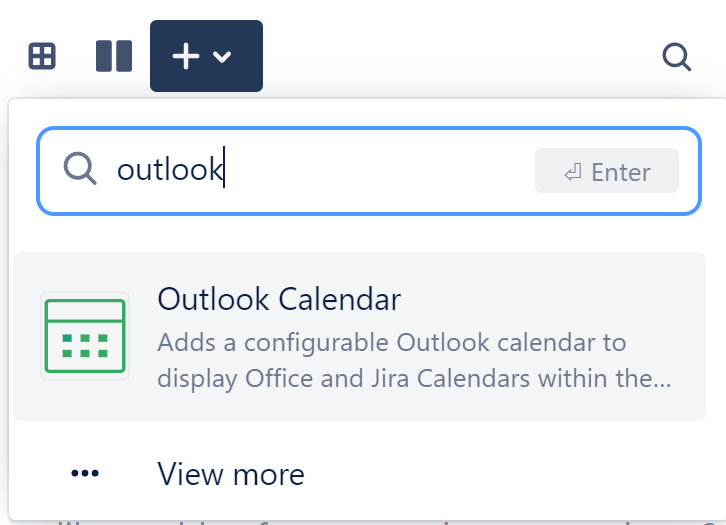Click the green Outlook Calendar icon
Viewport: 726px width, 525px height.
click(x=85, y=336)
